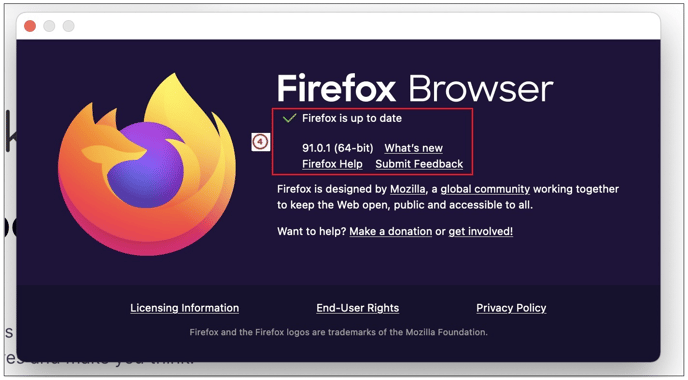Open the What's new link
The height and width of the screenshot is (380, 688).
(x=413, y=148)
